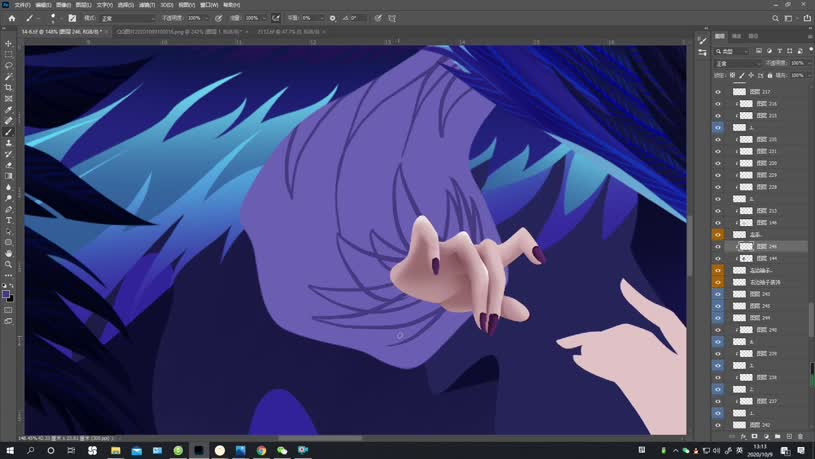
Task: Open layer blend mode dropdown
Action: click(738, 63)
